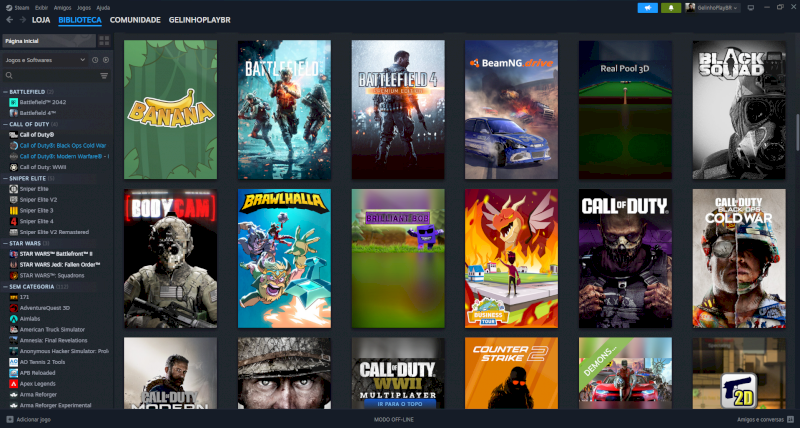Open the Jogos e Softwares dropdown
The height and width of the screenshot is (428, 800).
[45, 60]
